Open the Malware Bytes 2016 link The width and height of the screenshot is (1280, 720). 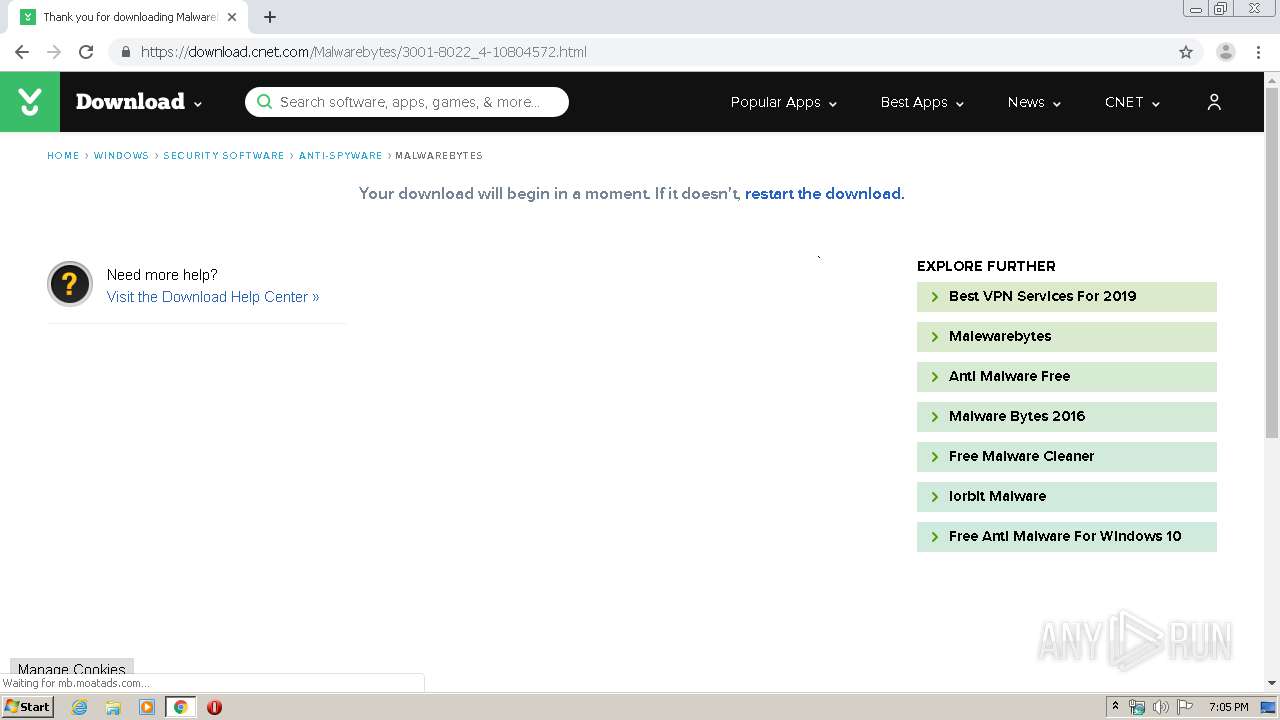coord(1067,417)
